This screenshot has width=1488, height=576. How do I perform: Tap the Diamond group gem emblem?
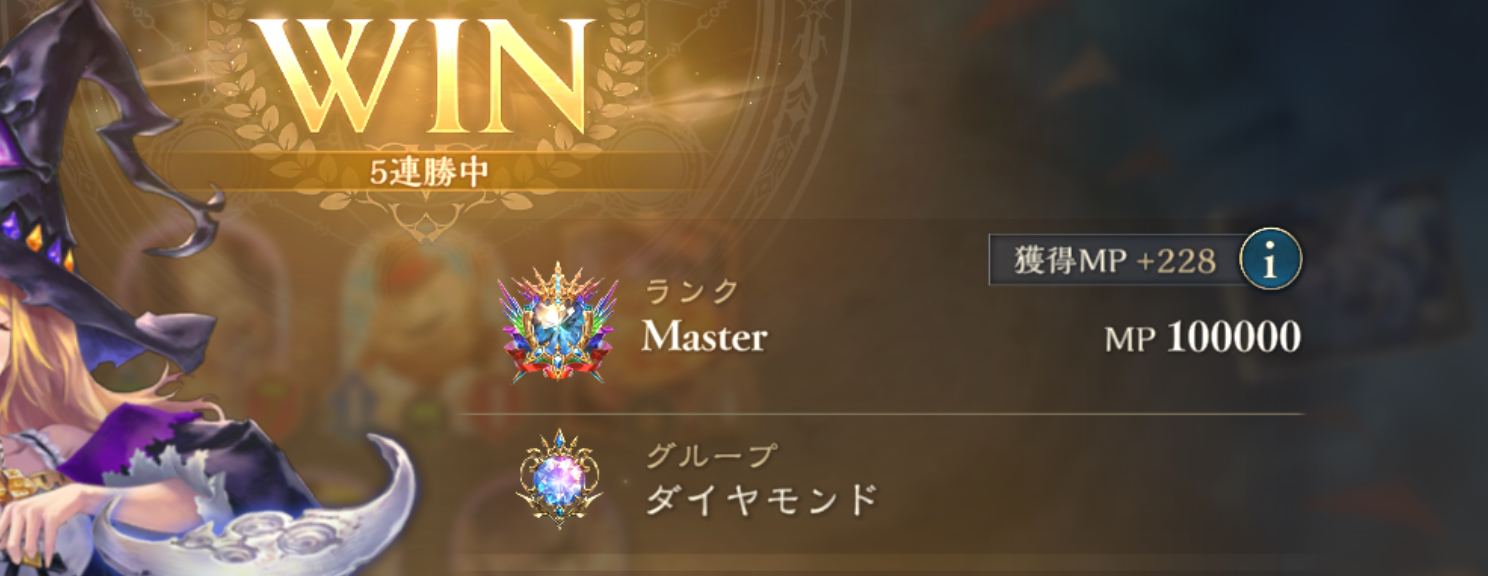click(559, 481)
